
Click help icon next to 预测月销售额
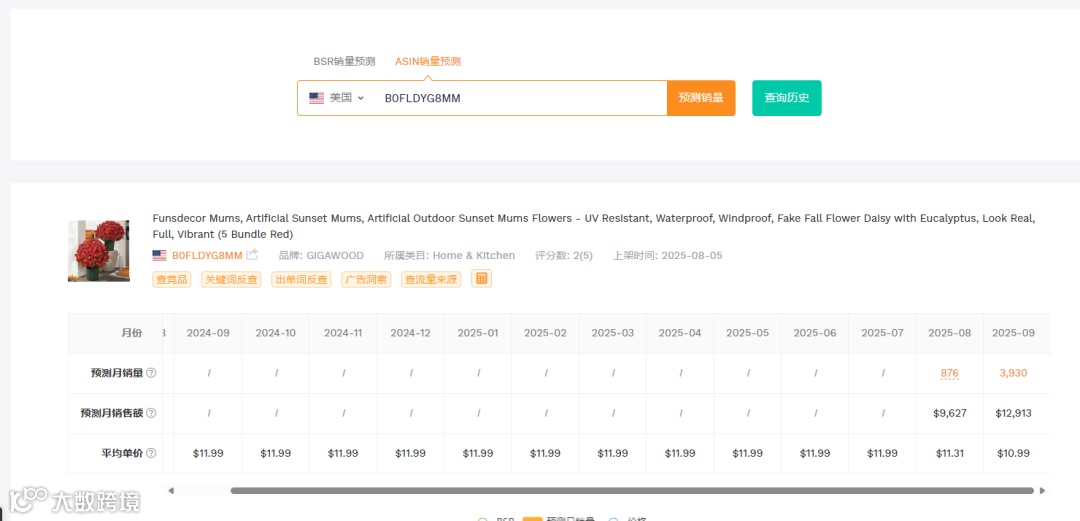pyautogui.click(x=152, y=413)
